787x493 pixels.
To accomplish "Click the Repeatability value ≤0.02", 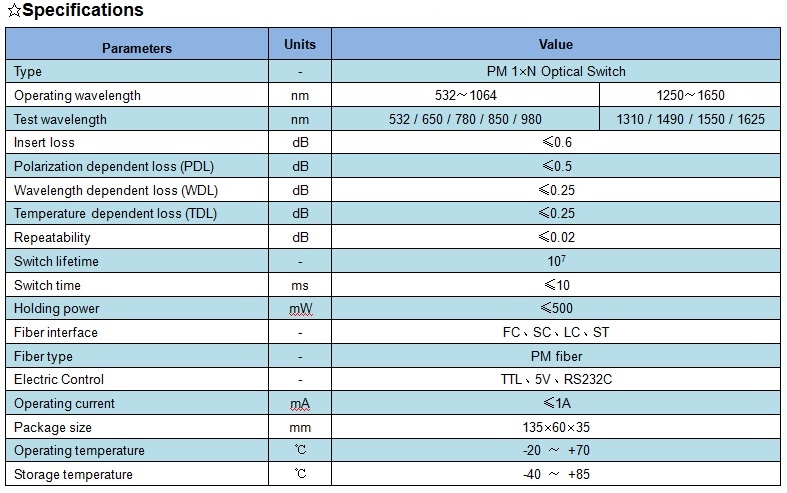I will 556,237.
